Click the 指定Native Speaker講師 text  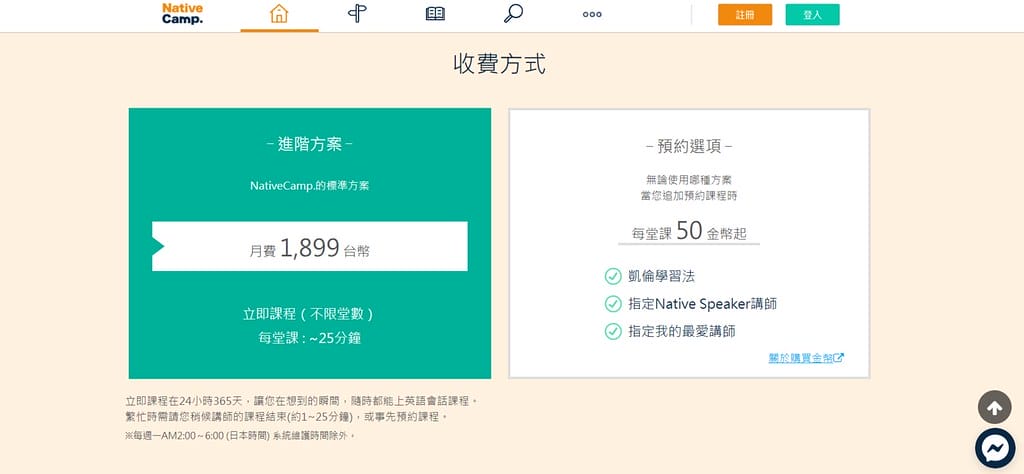click(703, 304)
